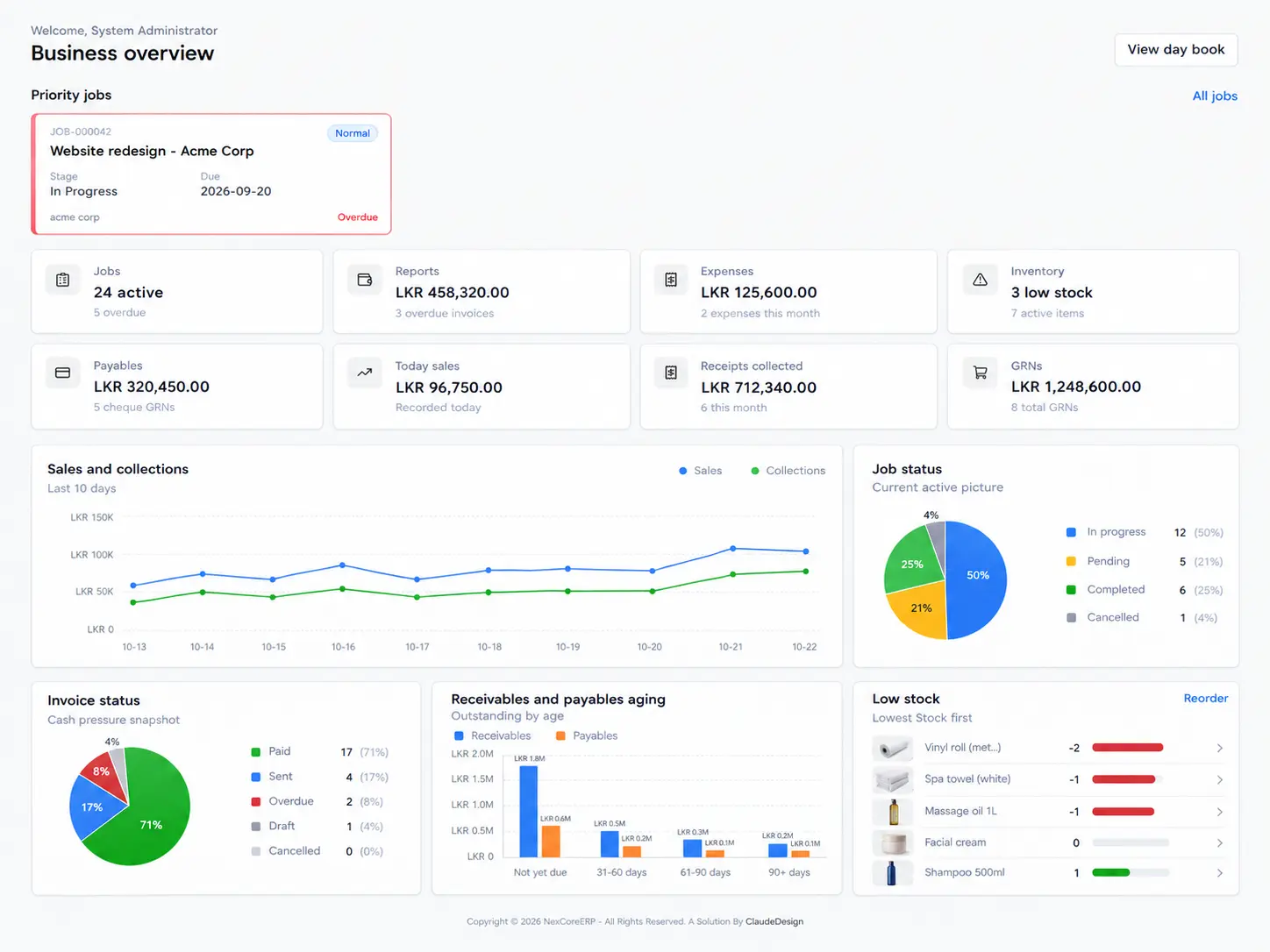The image size is (1270, 952).
Task: Click the Jobs clipboard icon
Action: [x=62, y=280]
